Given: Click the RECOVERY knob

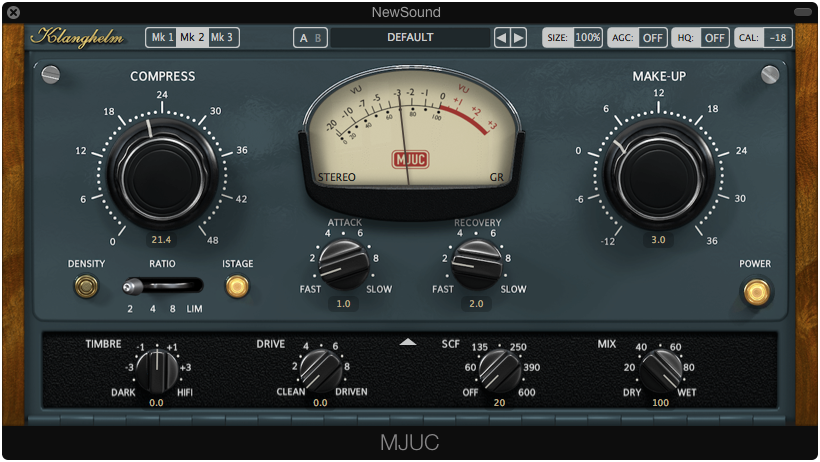Looking at the screenshot, I should point(476,264).
